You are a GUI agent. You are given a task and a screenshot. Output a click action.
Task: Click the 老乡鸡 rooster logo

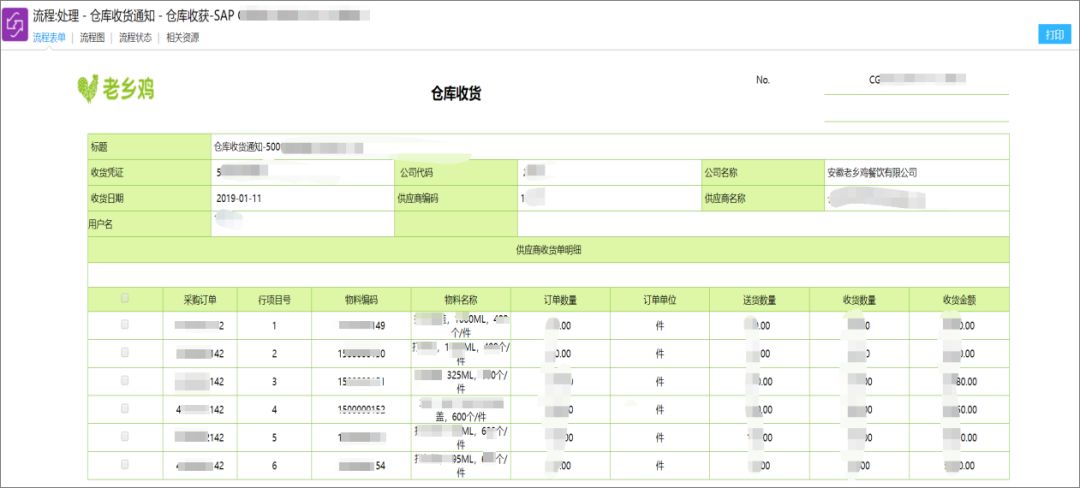(116, 89)
